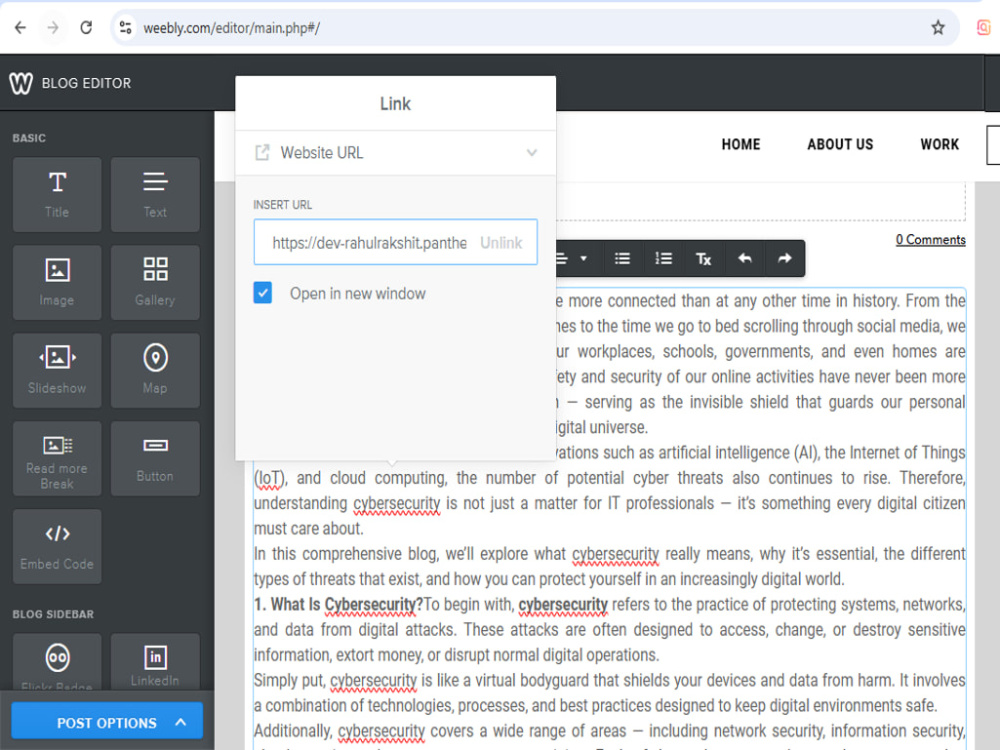Viewport: 1000px width, 750px height.
Task: Open the WORK navigation item
Action: (939, 144)
